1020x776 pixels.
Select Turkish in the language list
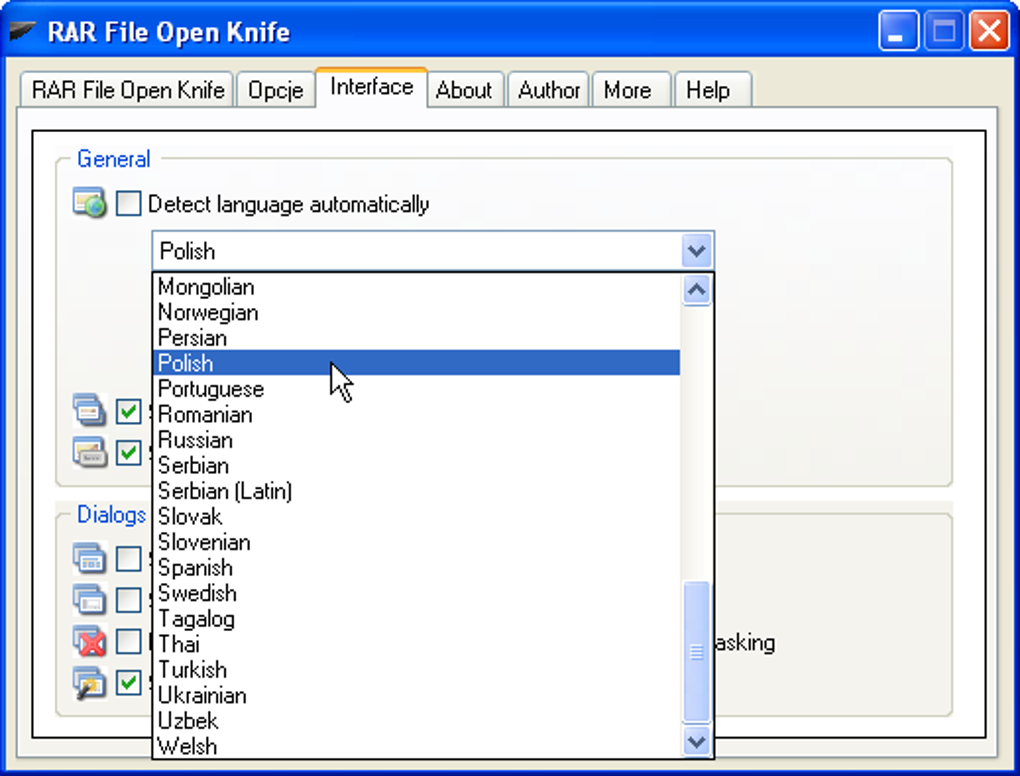click(416, 669)
